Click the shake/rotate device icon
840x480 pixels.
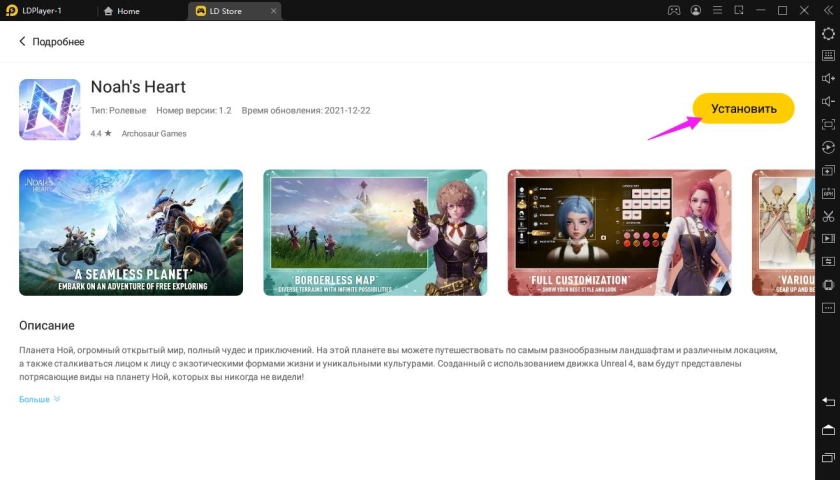pyautogui.click(x=828, y=284)
